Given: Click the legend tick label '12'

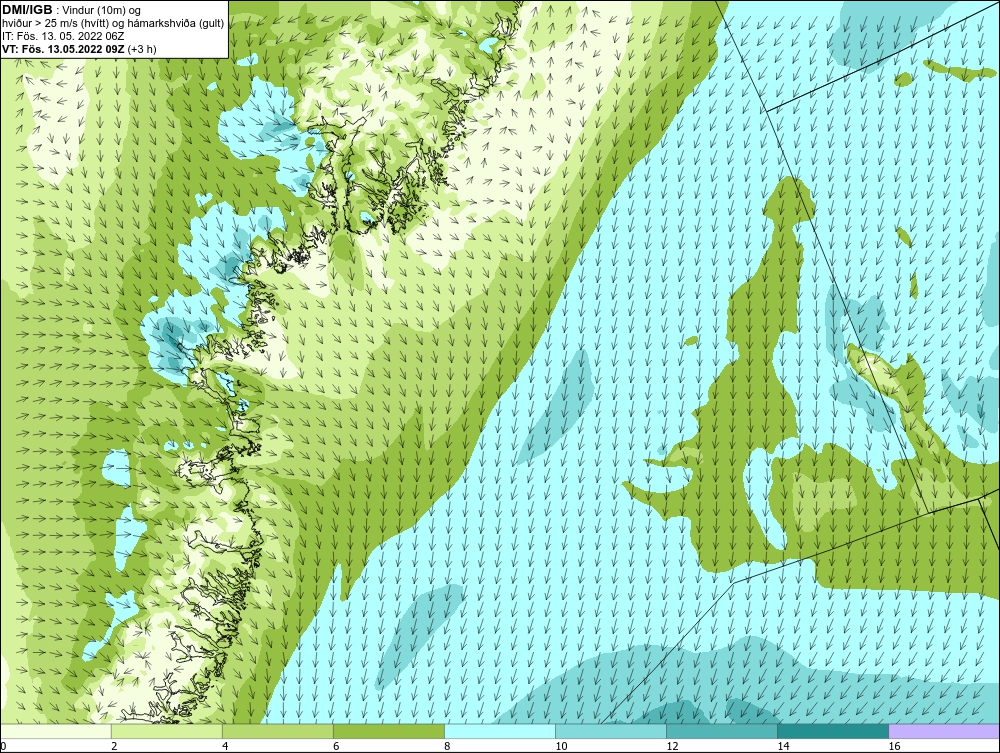Looking at the screenshot, I should coord(672,747).
